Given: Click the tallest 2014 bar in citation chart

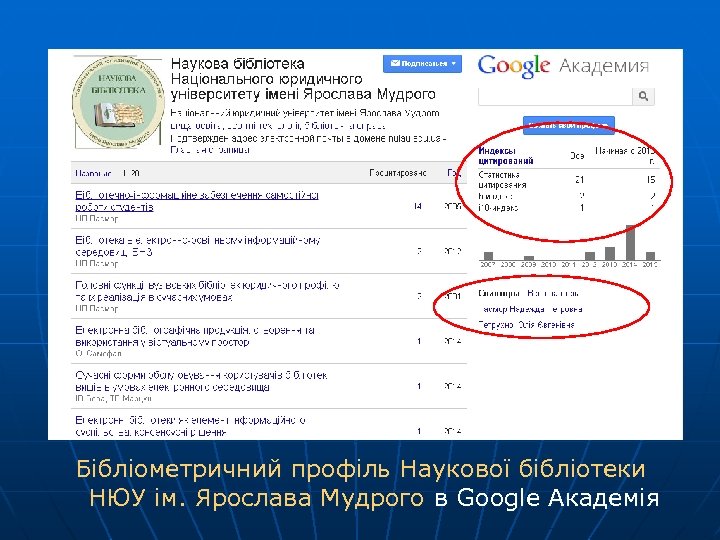Looking at the screenshot, I should pyautogui.click(x=630, y=242).
